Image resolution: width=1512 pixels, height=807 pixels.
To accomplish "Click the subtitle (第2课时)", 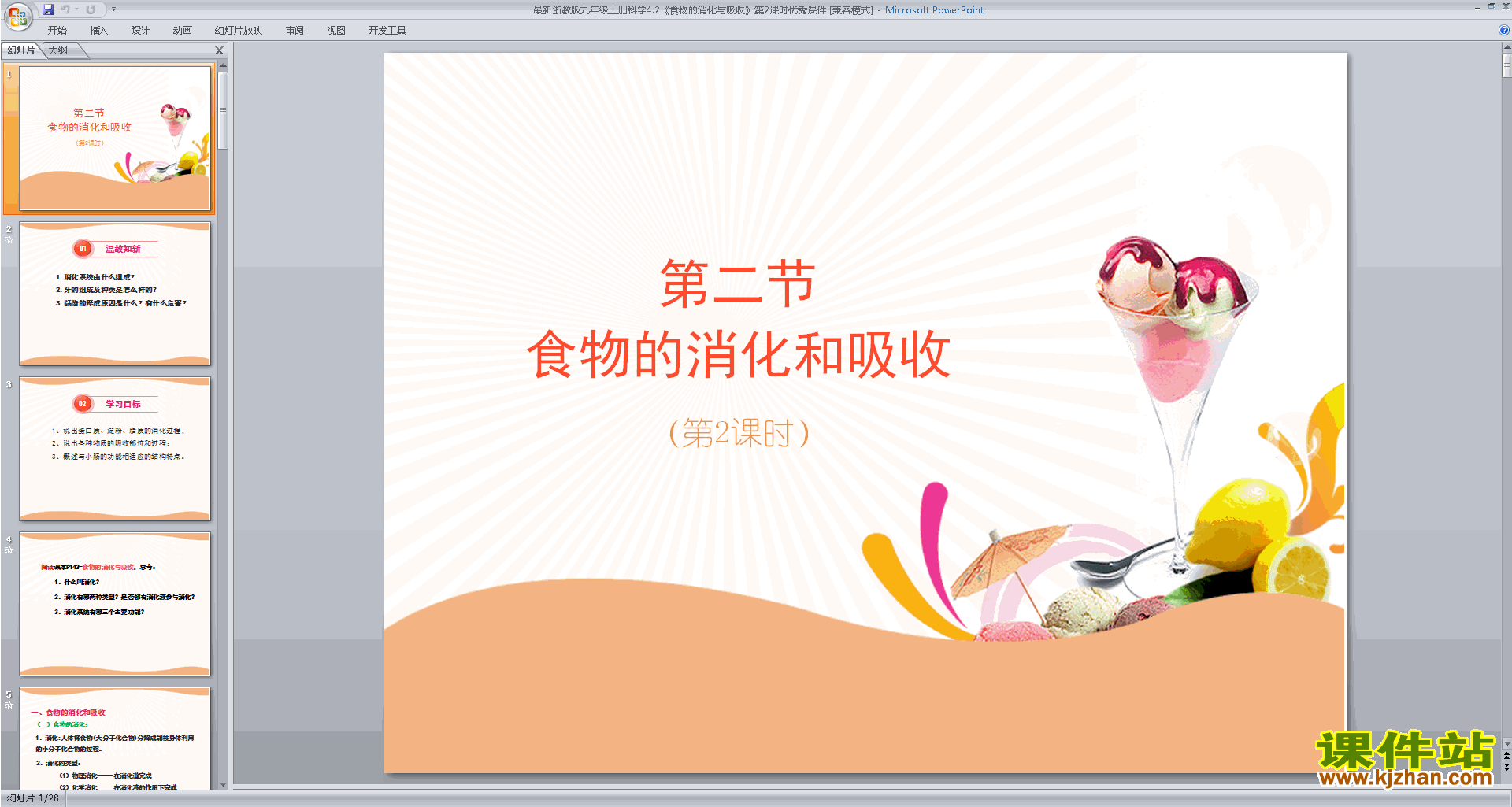I will click(x=739, y=433).
